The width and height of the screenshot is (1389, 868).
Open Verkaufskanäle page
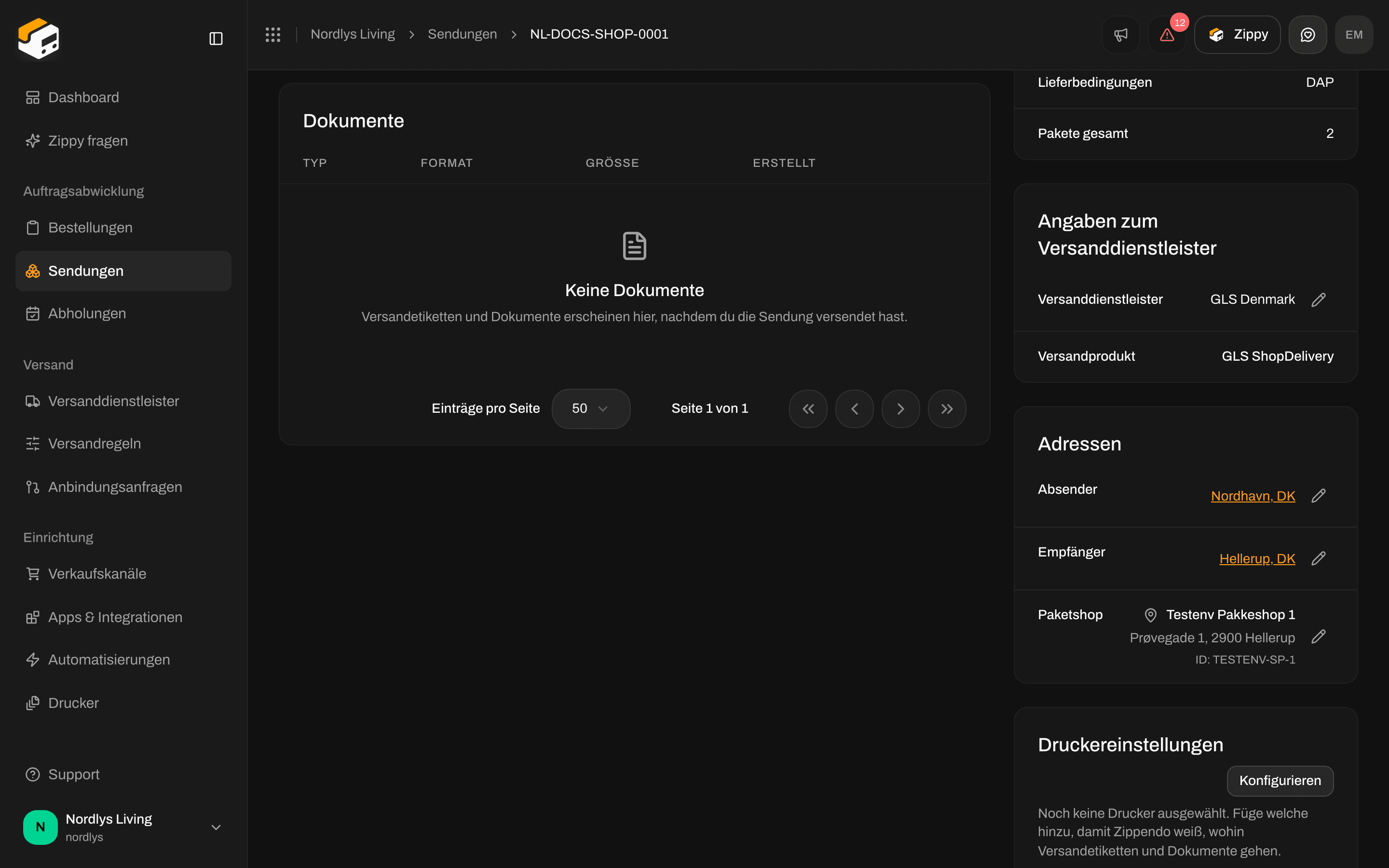tap(123, 573)
